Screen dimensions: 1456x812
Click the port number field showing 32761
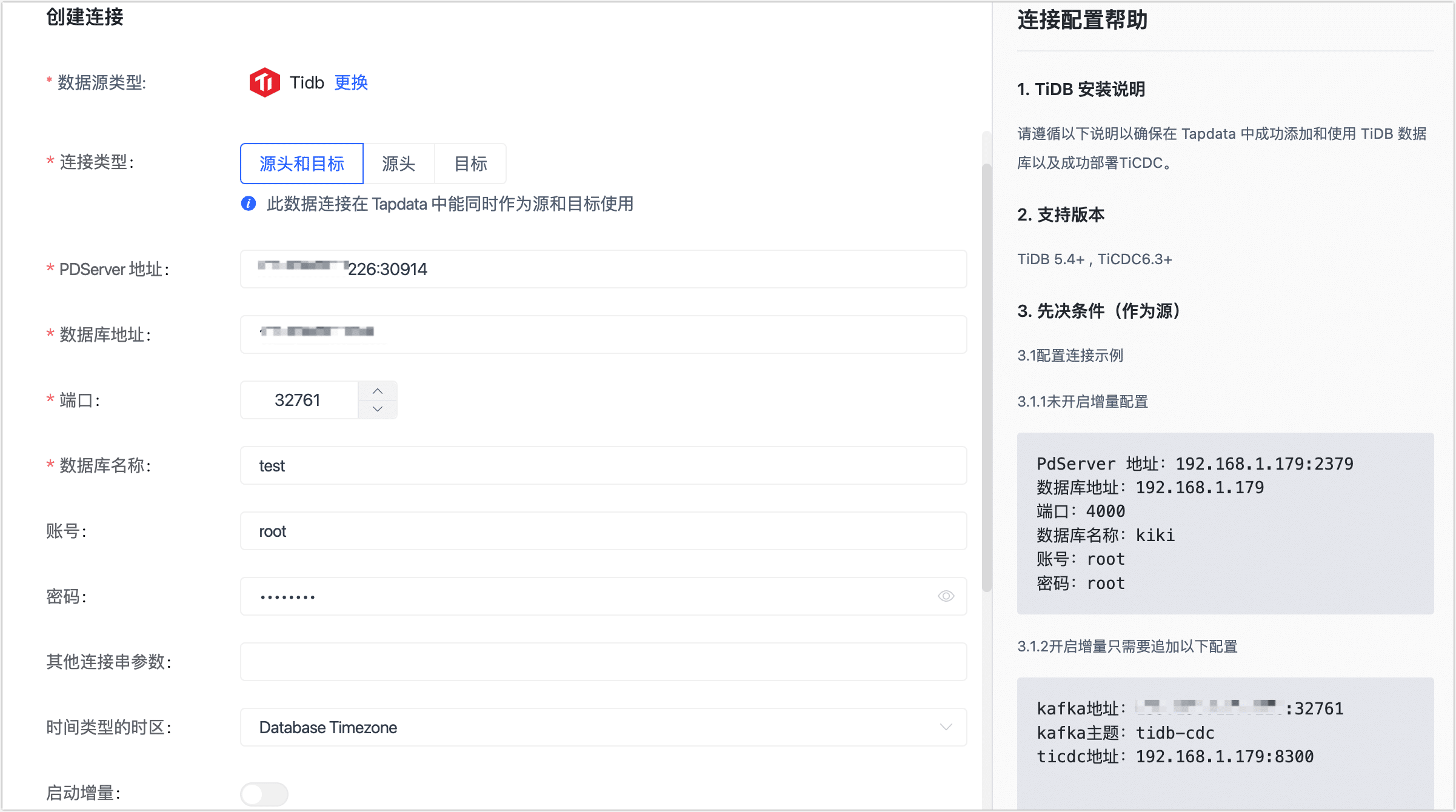click(298, 400)
